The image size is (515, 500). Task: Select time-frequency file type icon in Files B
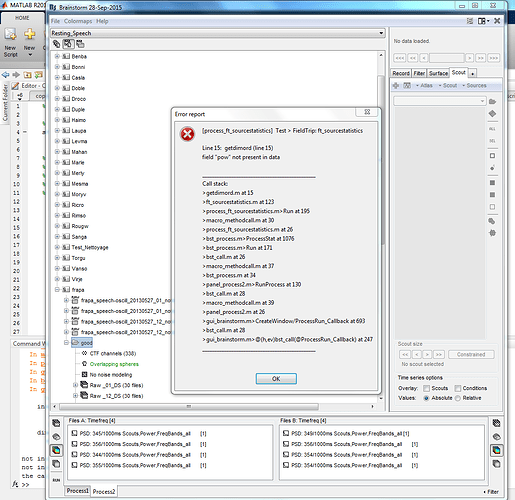click(496, 450)
